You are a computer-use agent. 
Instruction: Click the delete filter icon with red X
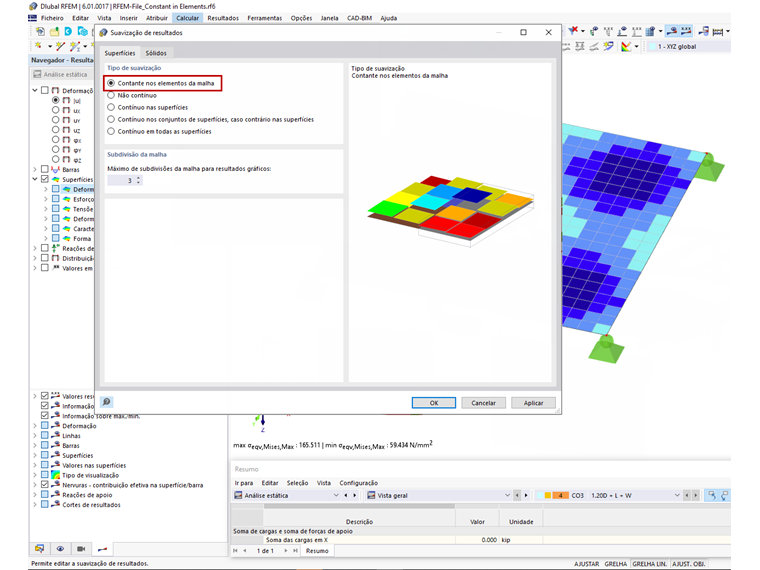[573, 31]
